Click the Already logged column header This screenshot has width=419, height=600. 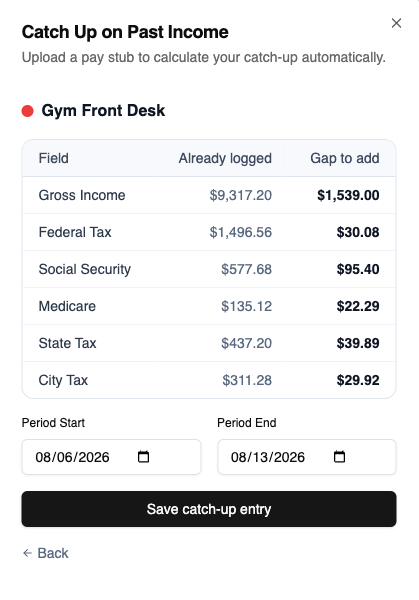(225, 158)
